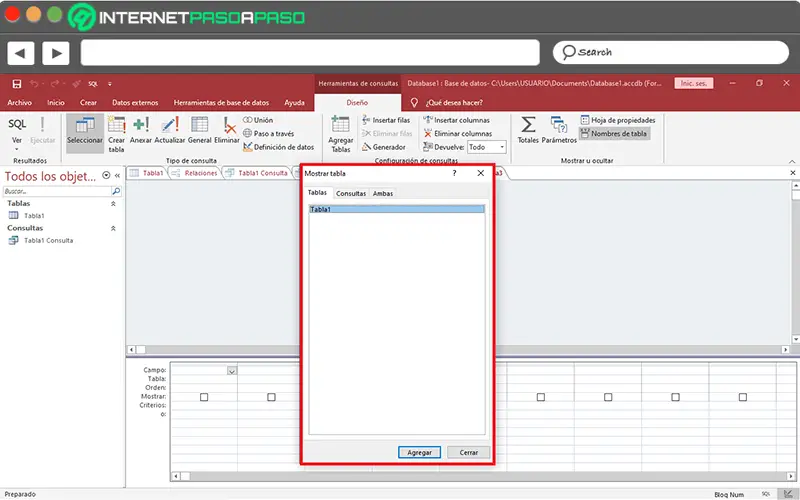Viewport: 800px width, 500px height.
Task: Toggle Nombres de tabla
Action: [614, 134]
